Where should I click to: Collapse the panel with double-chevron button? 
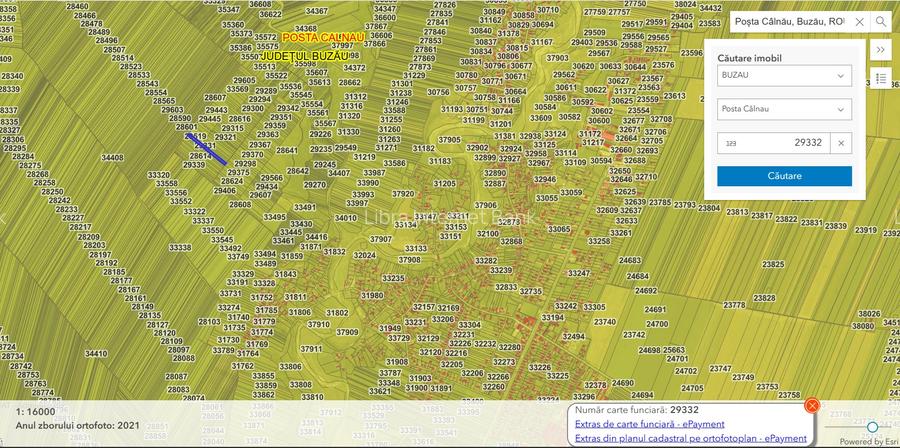tap(880, 49)
